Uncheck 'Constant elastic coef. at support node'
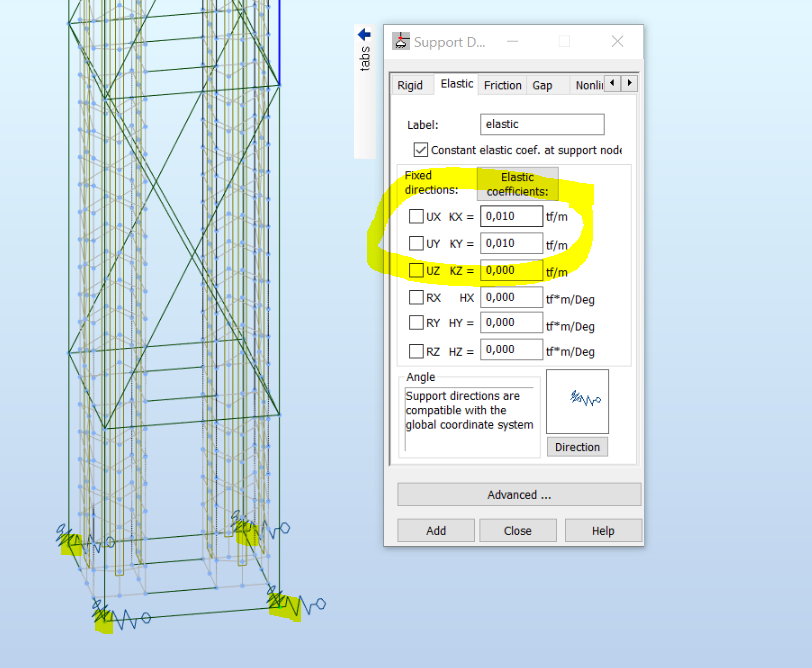 coord(421,149)
